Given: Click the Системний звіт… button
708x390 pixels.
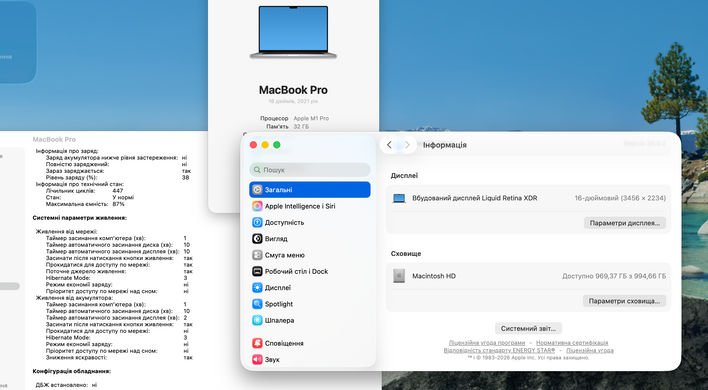Looking at the screenshot, I should tap(528, 328).
